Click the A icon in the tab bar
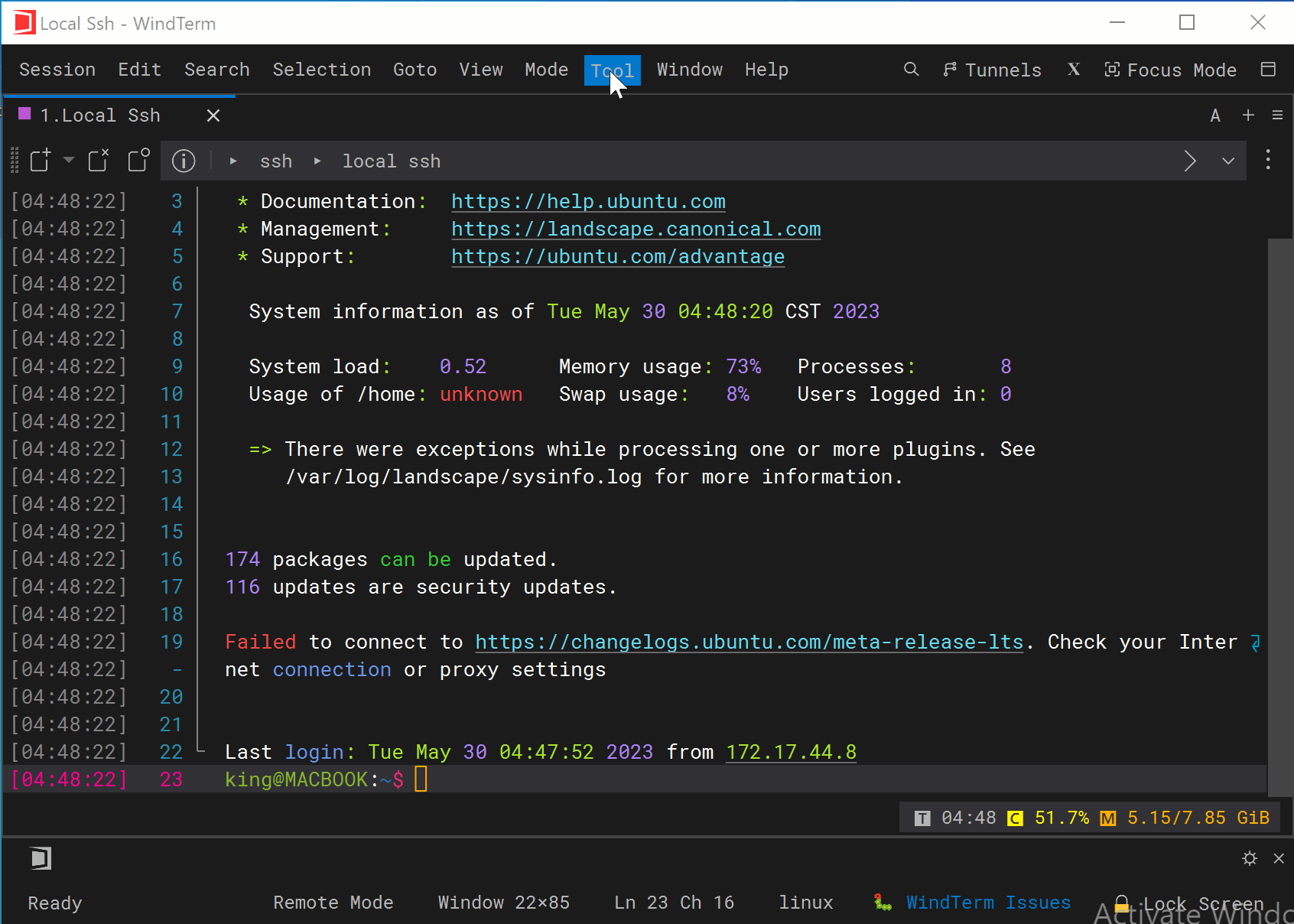The height and width of the screenshot is (924, 1294). [1215, 115]
